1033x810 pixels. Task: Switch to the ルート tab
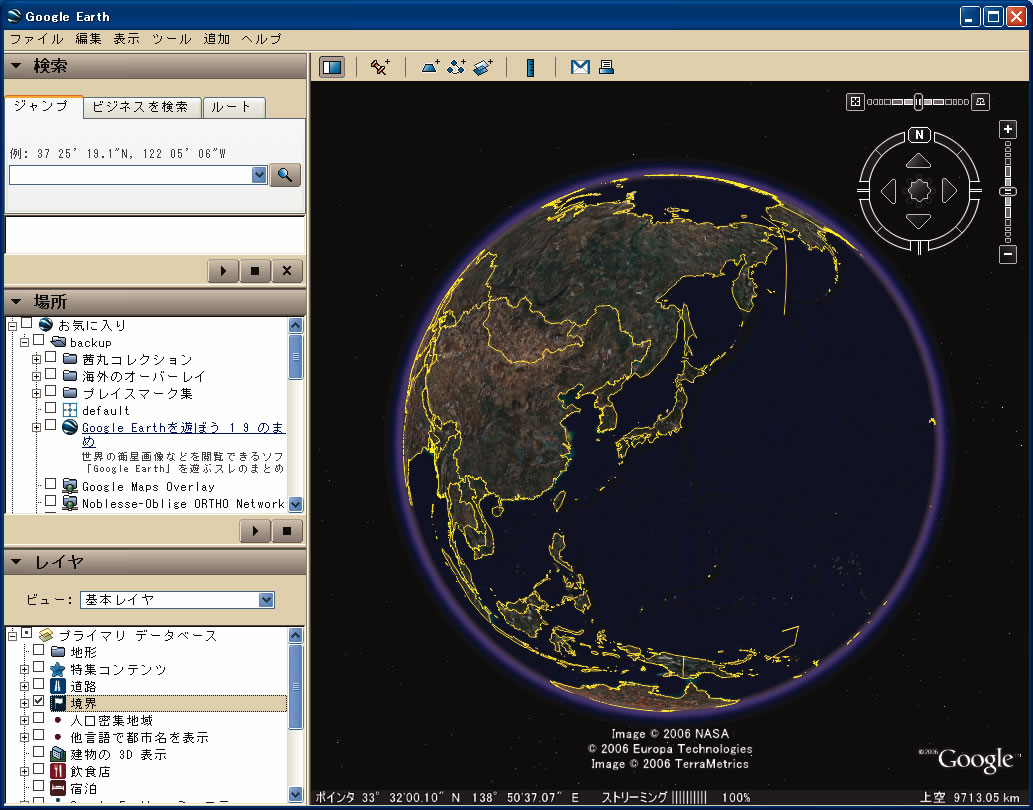[233, 107]
